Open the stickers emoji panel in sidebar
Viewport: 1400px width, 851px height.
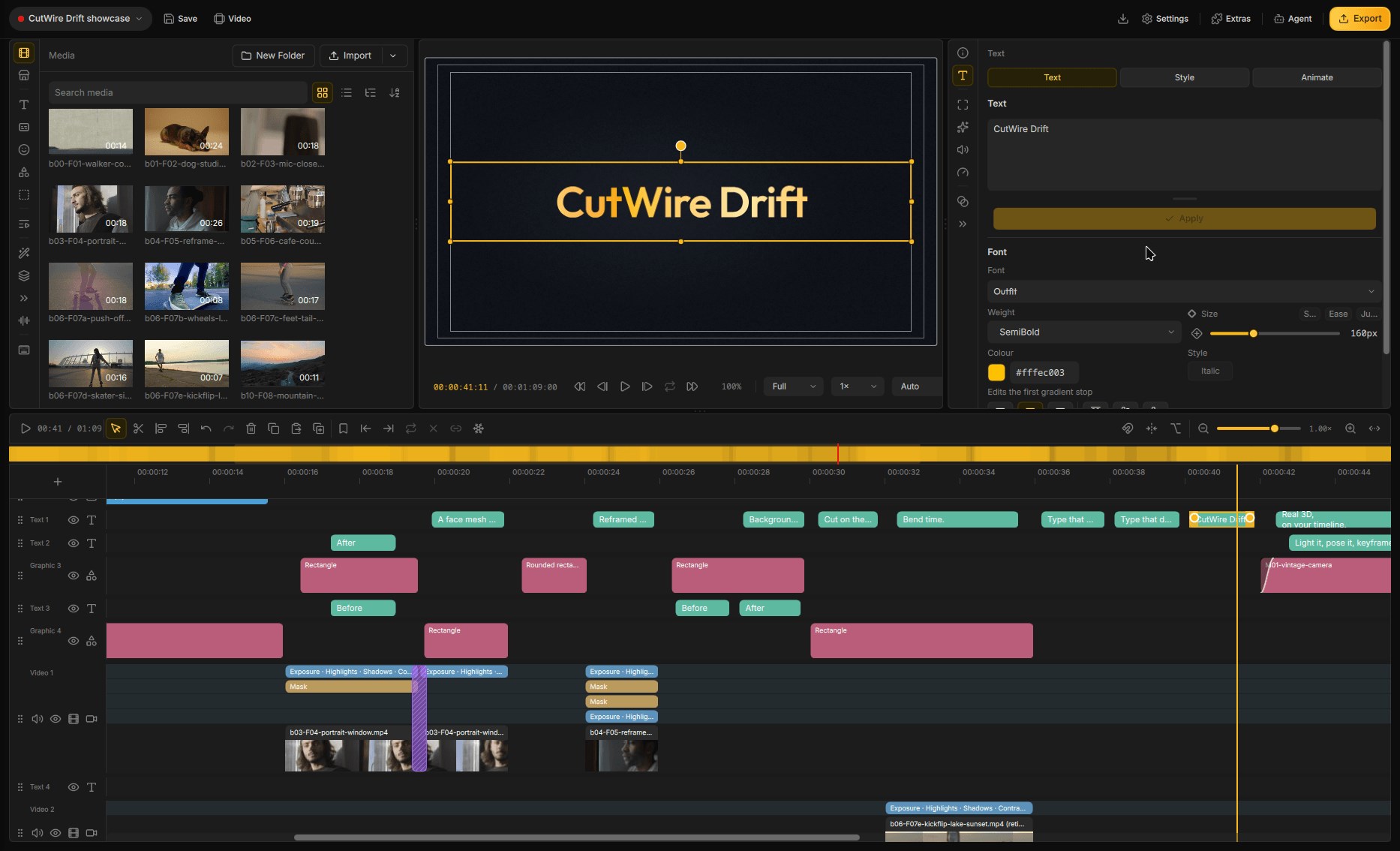[x=24, y=149]
